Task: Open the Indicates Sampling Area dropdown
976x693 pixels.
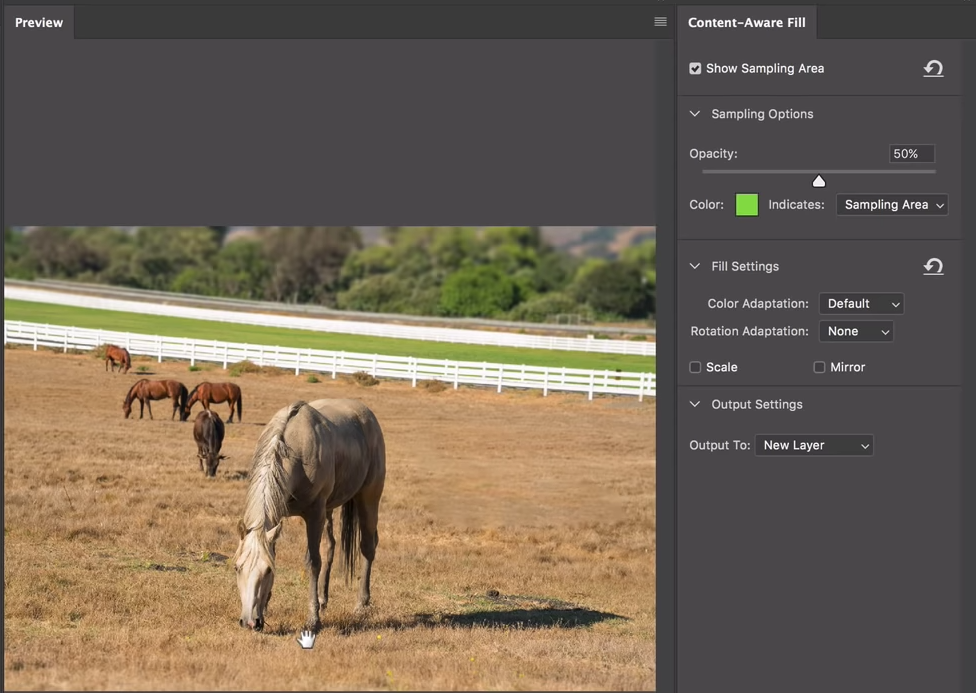Action: pyautogui.click(x=891, y=205)
